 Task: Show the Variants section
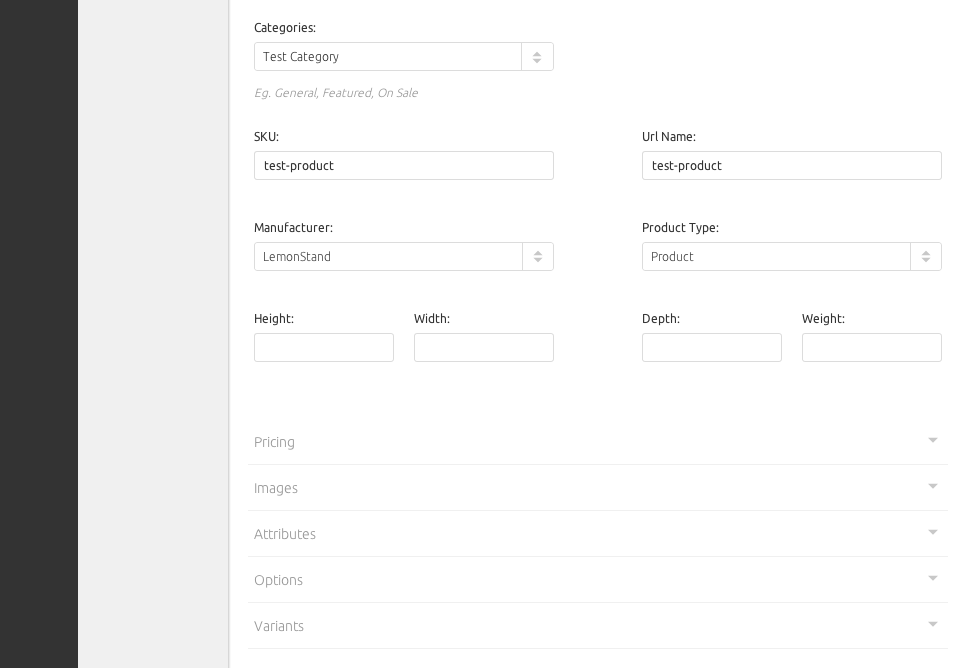pyautogui.click(x=279, y=626)
